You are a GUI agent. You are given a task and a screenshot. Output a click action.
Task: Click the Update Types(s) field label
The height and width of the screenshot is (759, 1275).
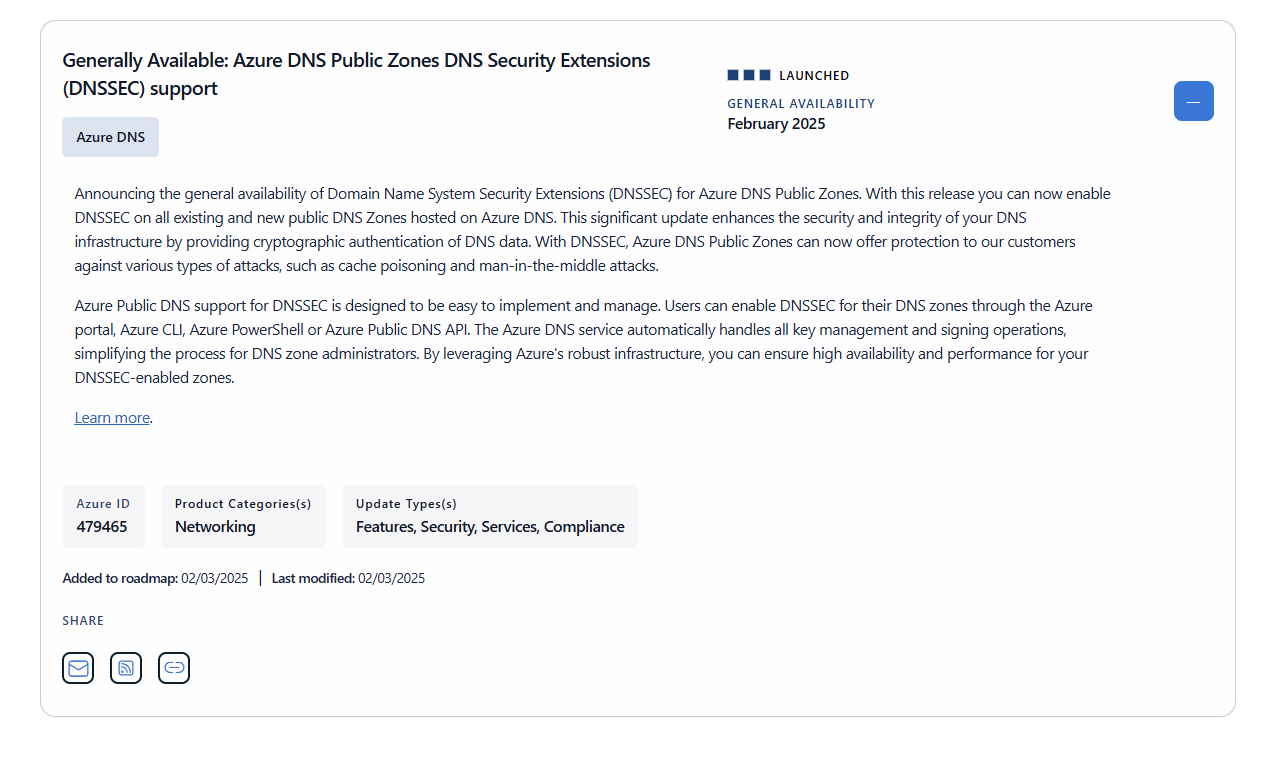pyautogui.click(x=406, y=504)
